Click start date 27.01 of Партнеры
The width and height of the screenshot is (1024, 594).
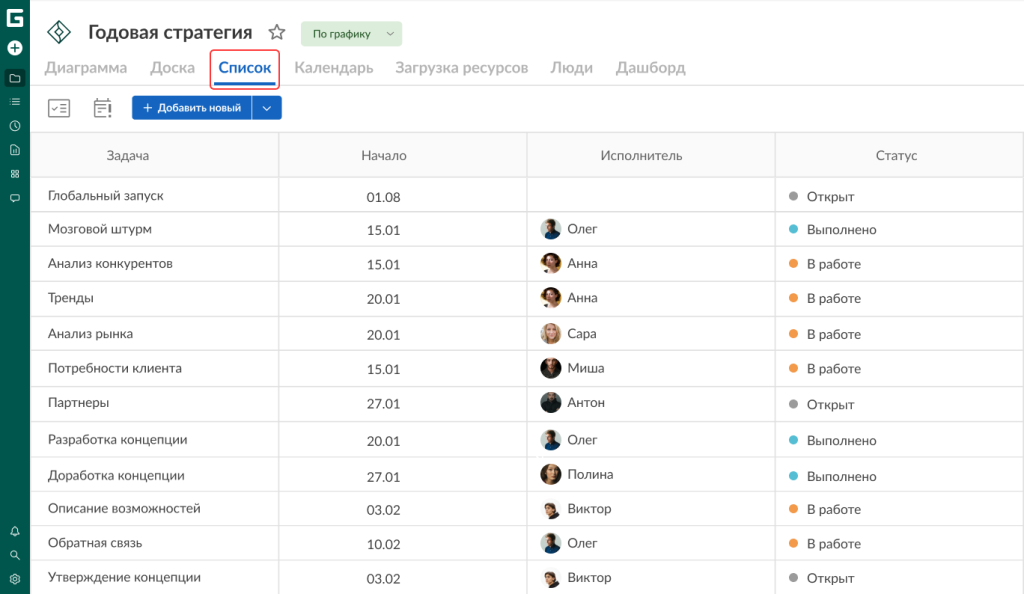click(383, 404)
